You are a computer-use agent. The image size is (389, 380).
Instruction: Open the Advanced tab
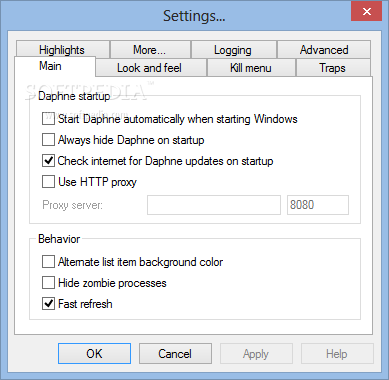click(x=324, y=50)
